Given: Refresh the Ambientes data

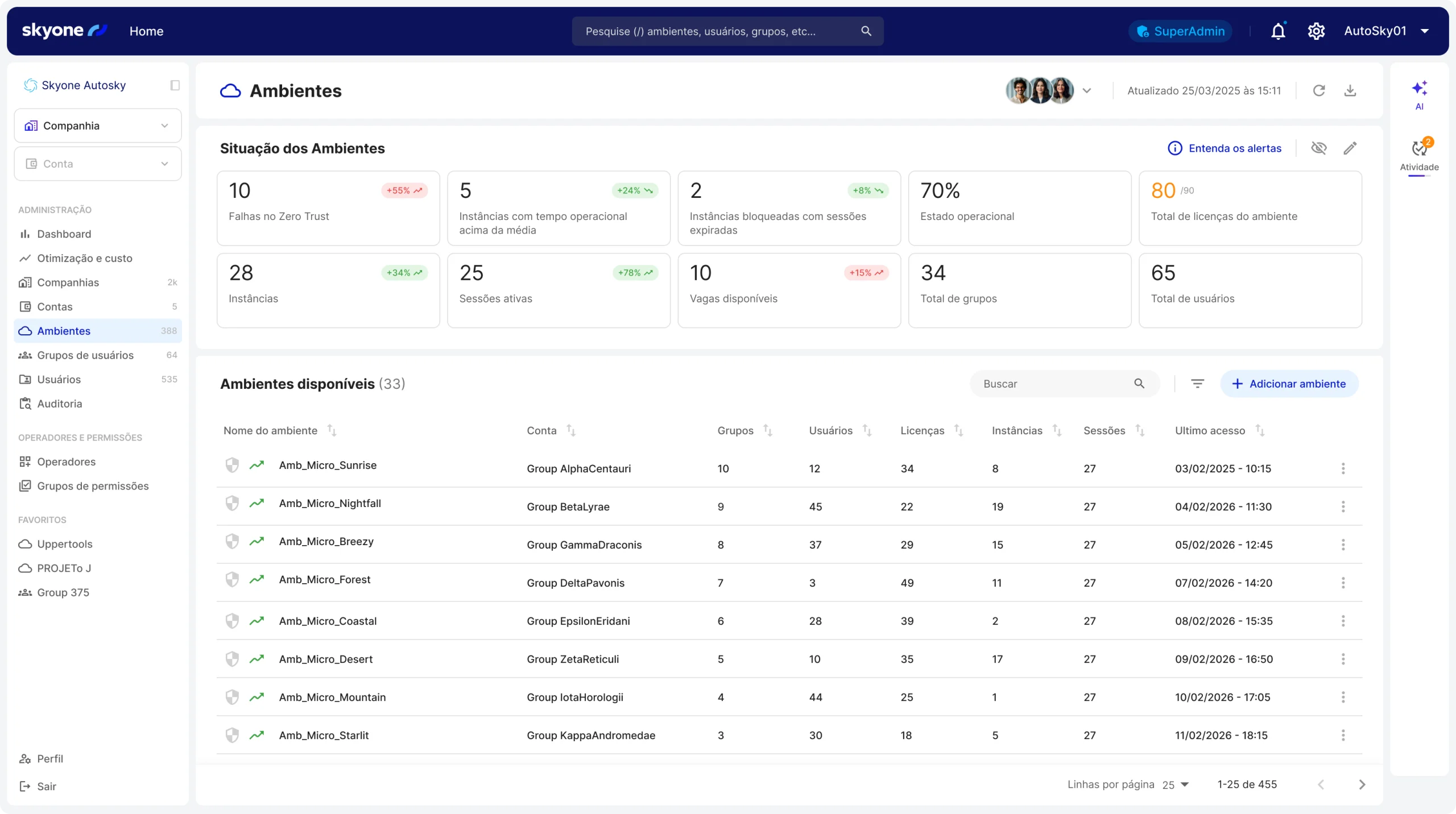Looking at the screenshot, I should pyautogui.click(x=1319, y=90).
